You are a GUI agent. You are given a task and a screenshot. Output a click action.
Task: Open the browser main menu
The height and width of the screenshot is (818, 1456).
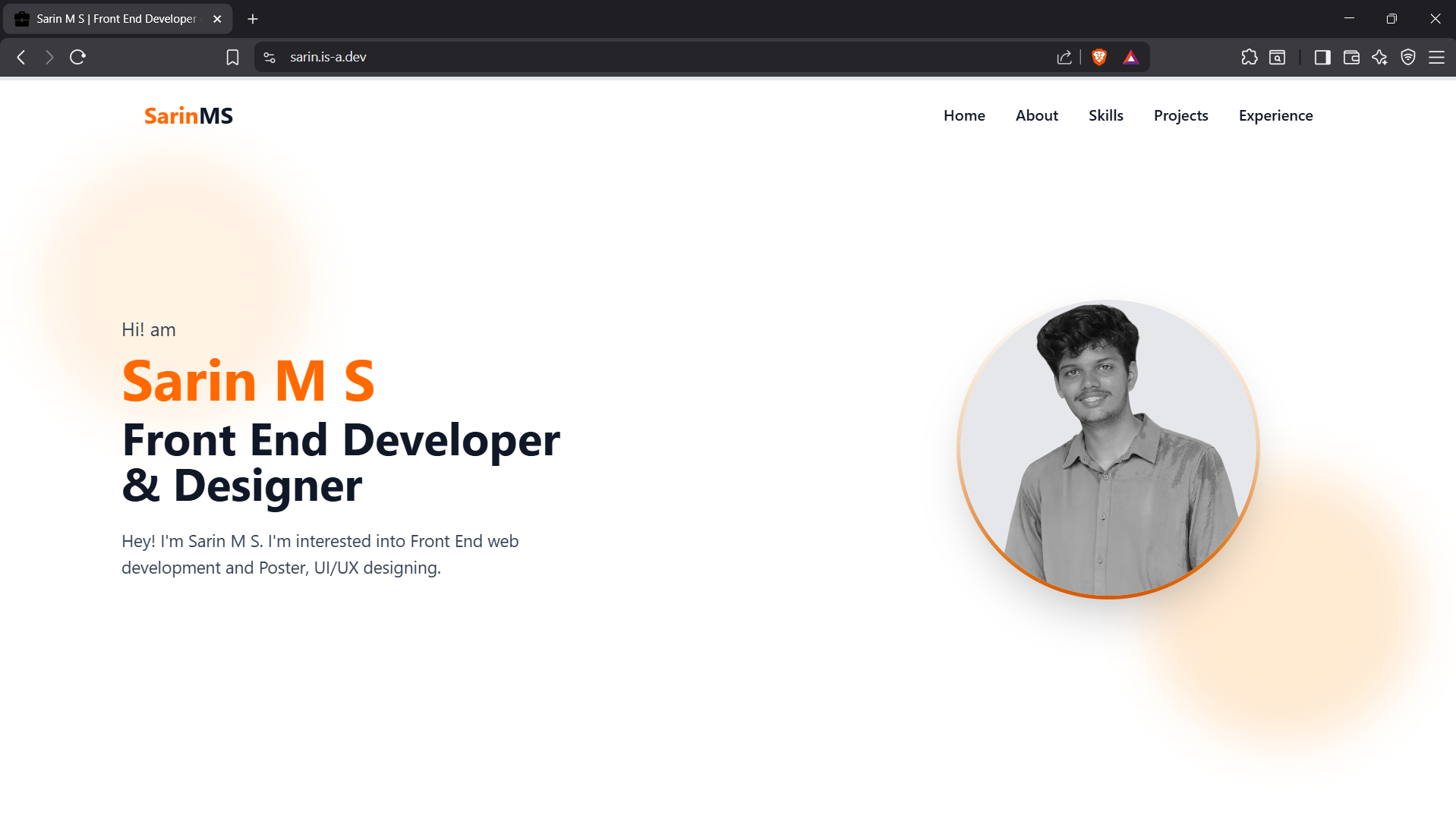(x=1436, y=57)
